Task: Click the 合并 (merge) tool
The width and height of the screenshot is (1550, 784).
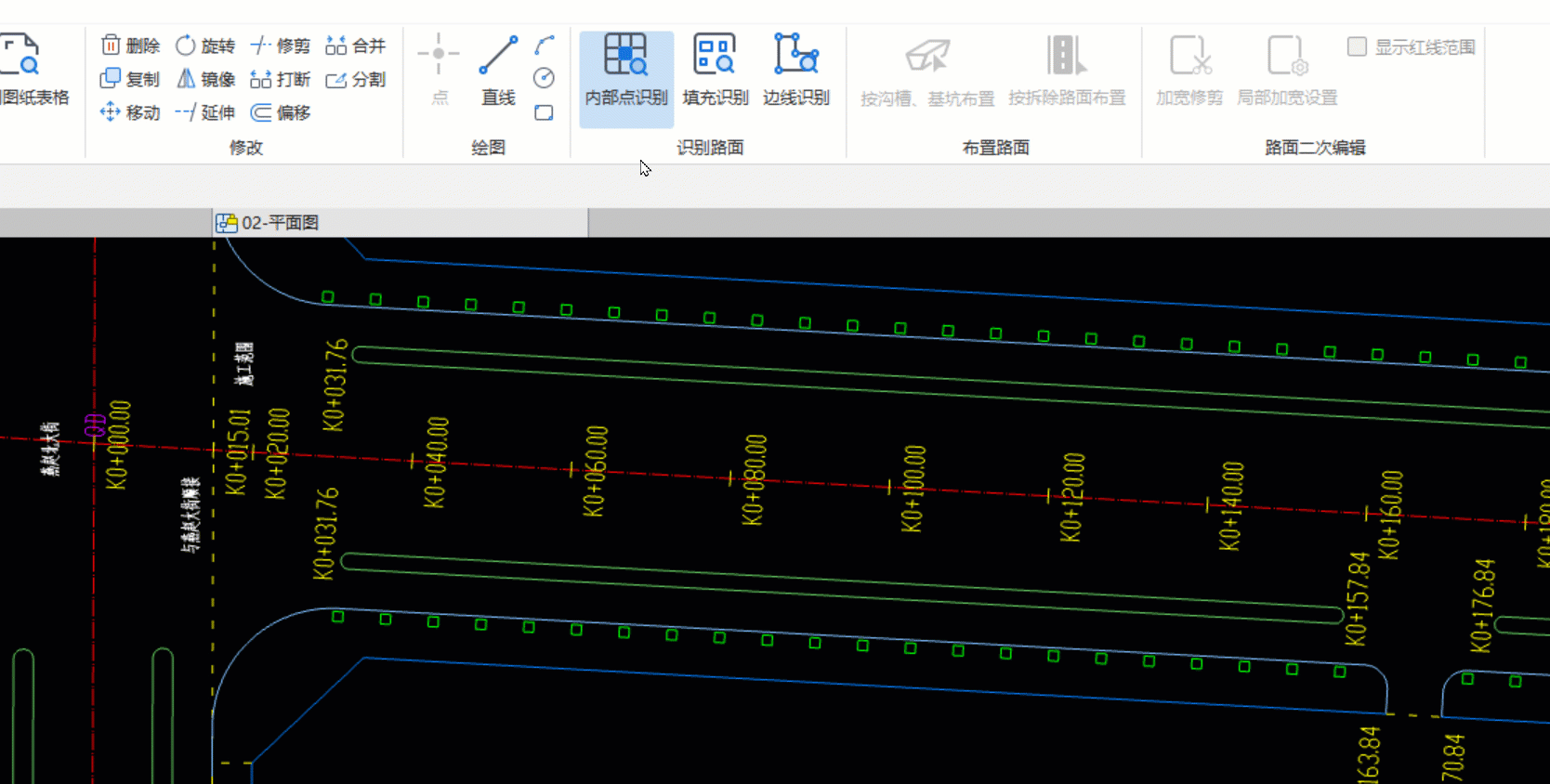Action: click(x=355, y=46)
